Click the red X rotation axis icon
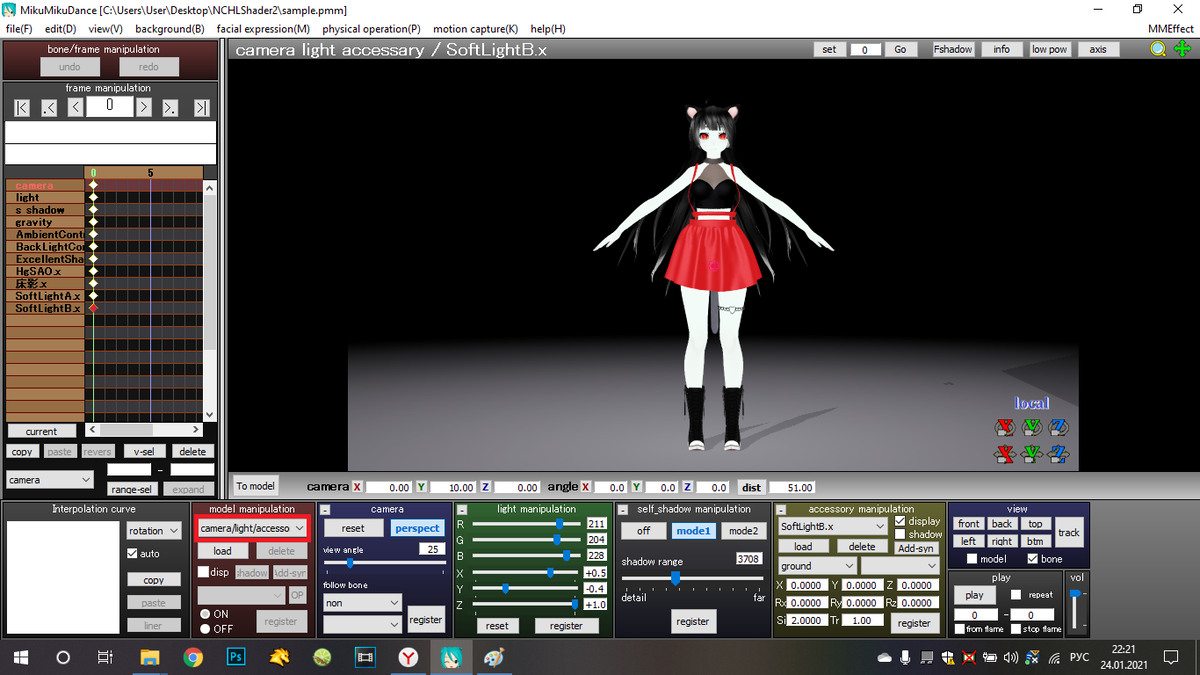The image size is (1200, 675). (1005, 428)
